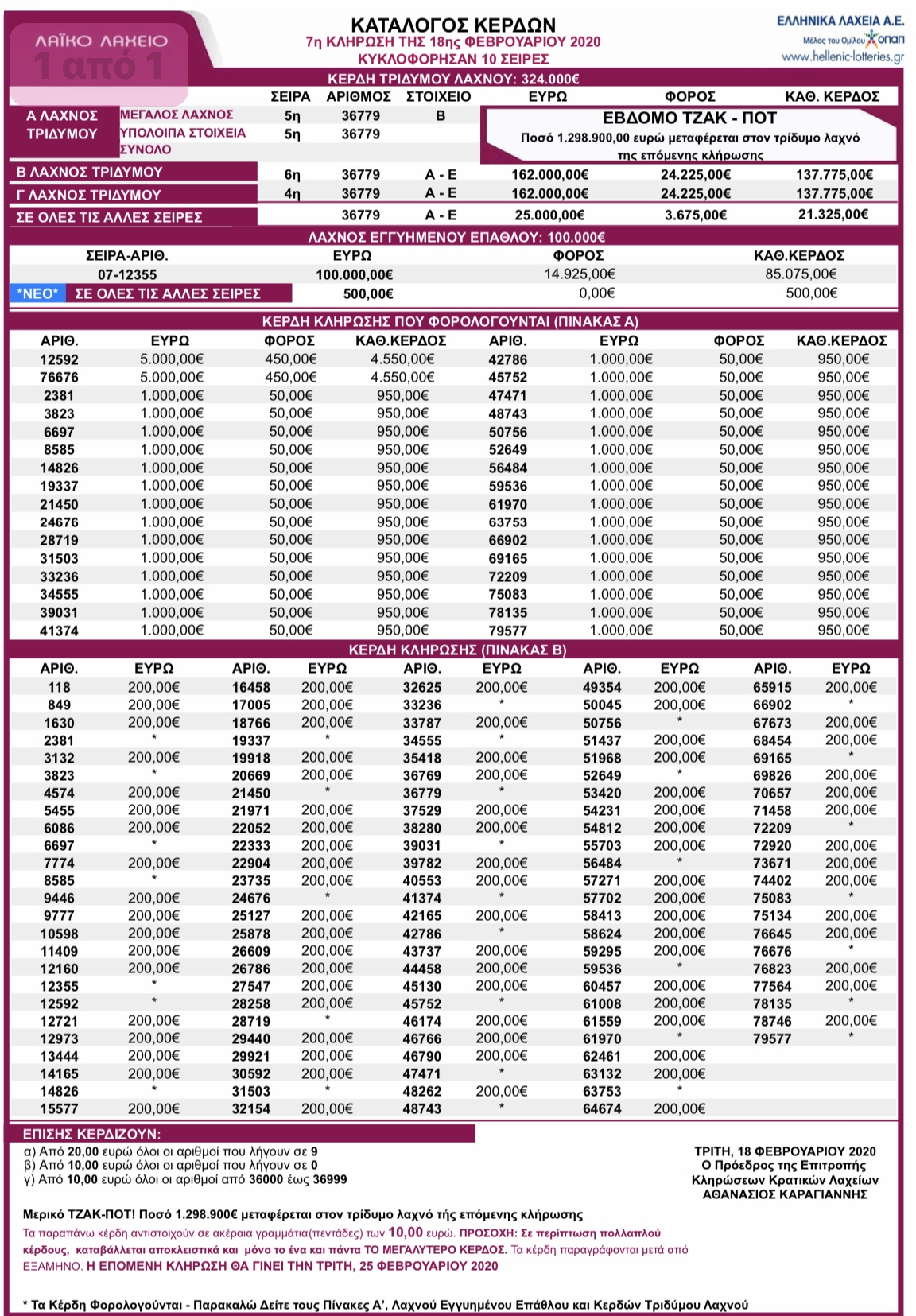
Task: Click the ΚΕΡΔΗ ΚΛΗΡΩΣΗΣ (ΠΙΝΑΚΑΣ Β) header
Action: (x=457, y=650)
